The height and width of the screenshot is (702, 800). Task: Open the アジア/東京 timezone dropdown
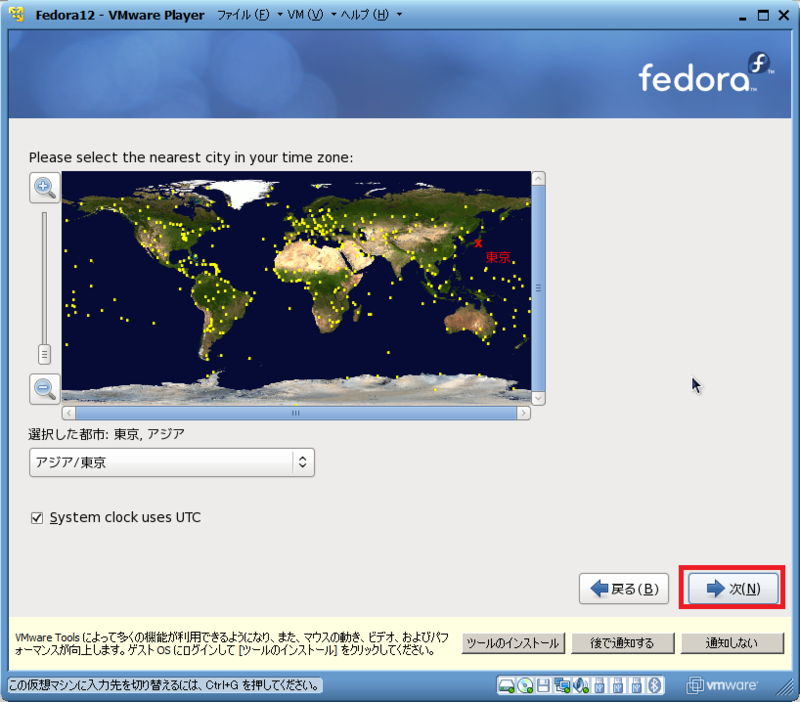pyautogui.click(x=172, y=462)
